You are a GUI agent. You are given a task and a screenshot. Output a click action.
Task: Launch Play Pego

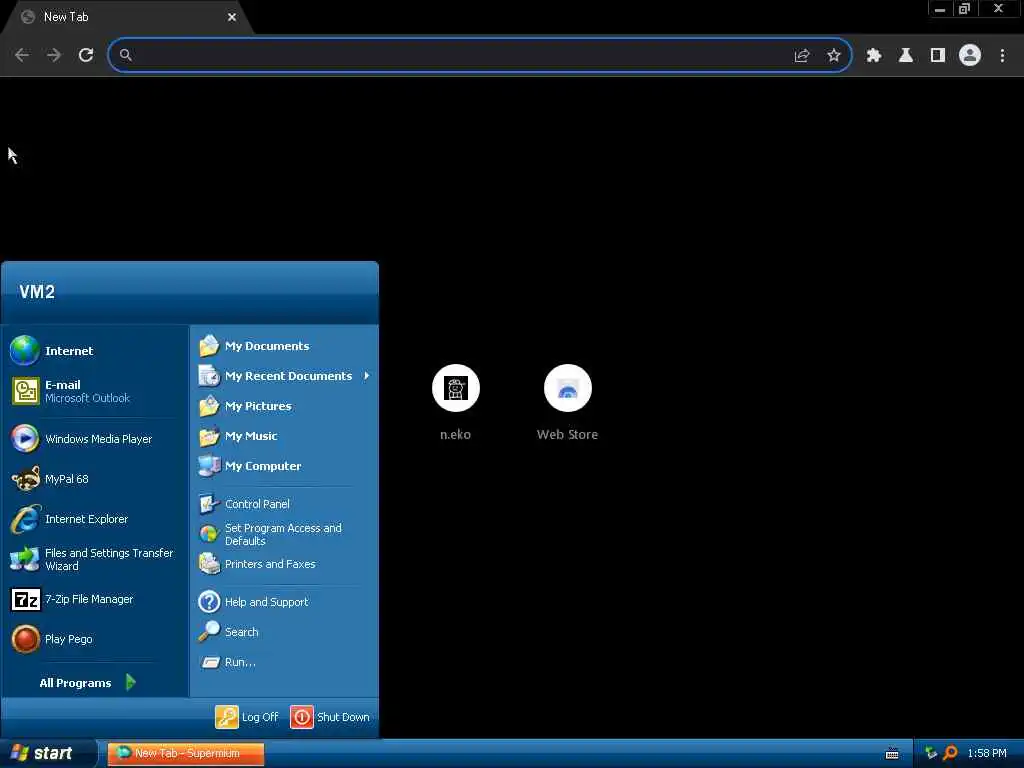coord(95,639)
